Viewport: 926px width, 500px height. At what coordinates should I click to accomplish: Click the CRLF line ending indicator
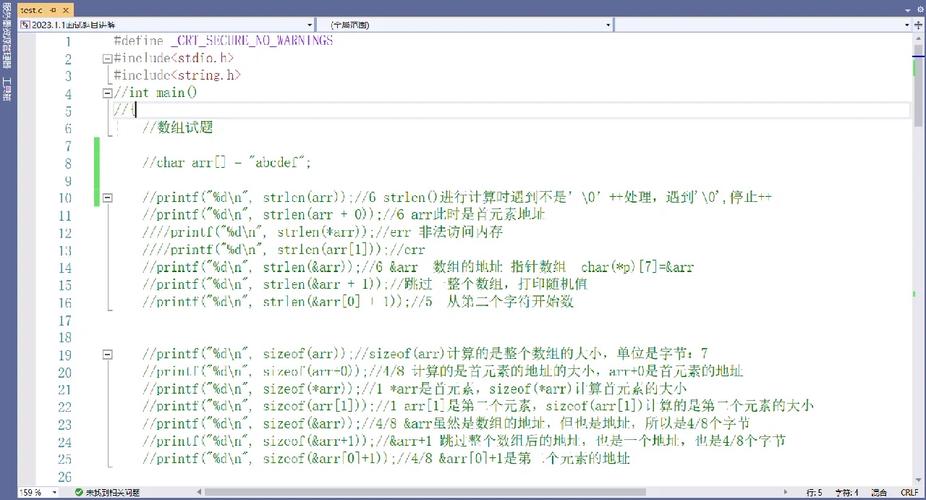[x=908, y=492]
